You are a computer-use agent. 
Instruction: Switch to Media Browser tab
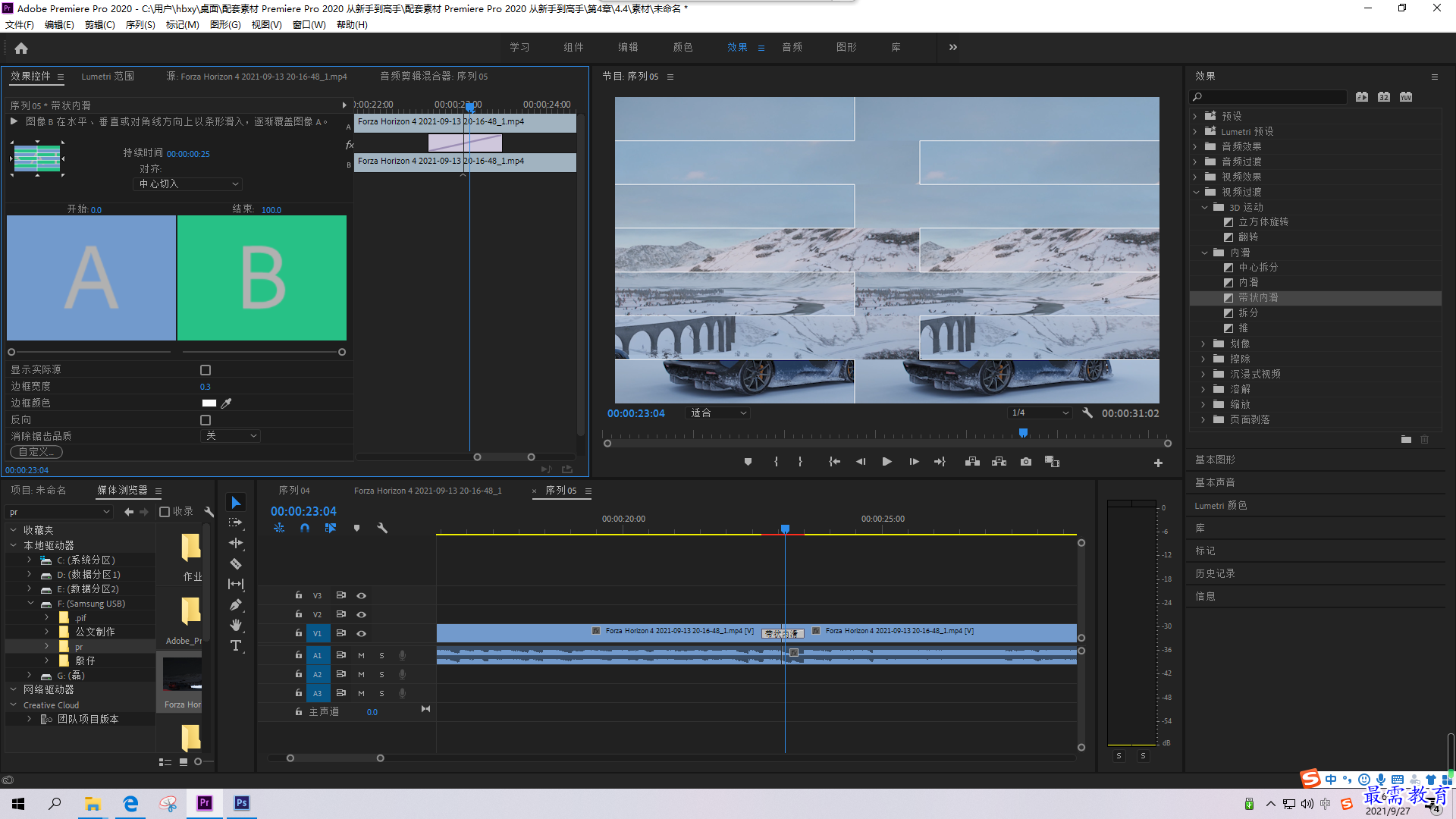[x=122, y=491]
